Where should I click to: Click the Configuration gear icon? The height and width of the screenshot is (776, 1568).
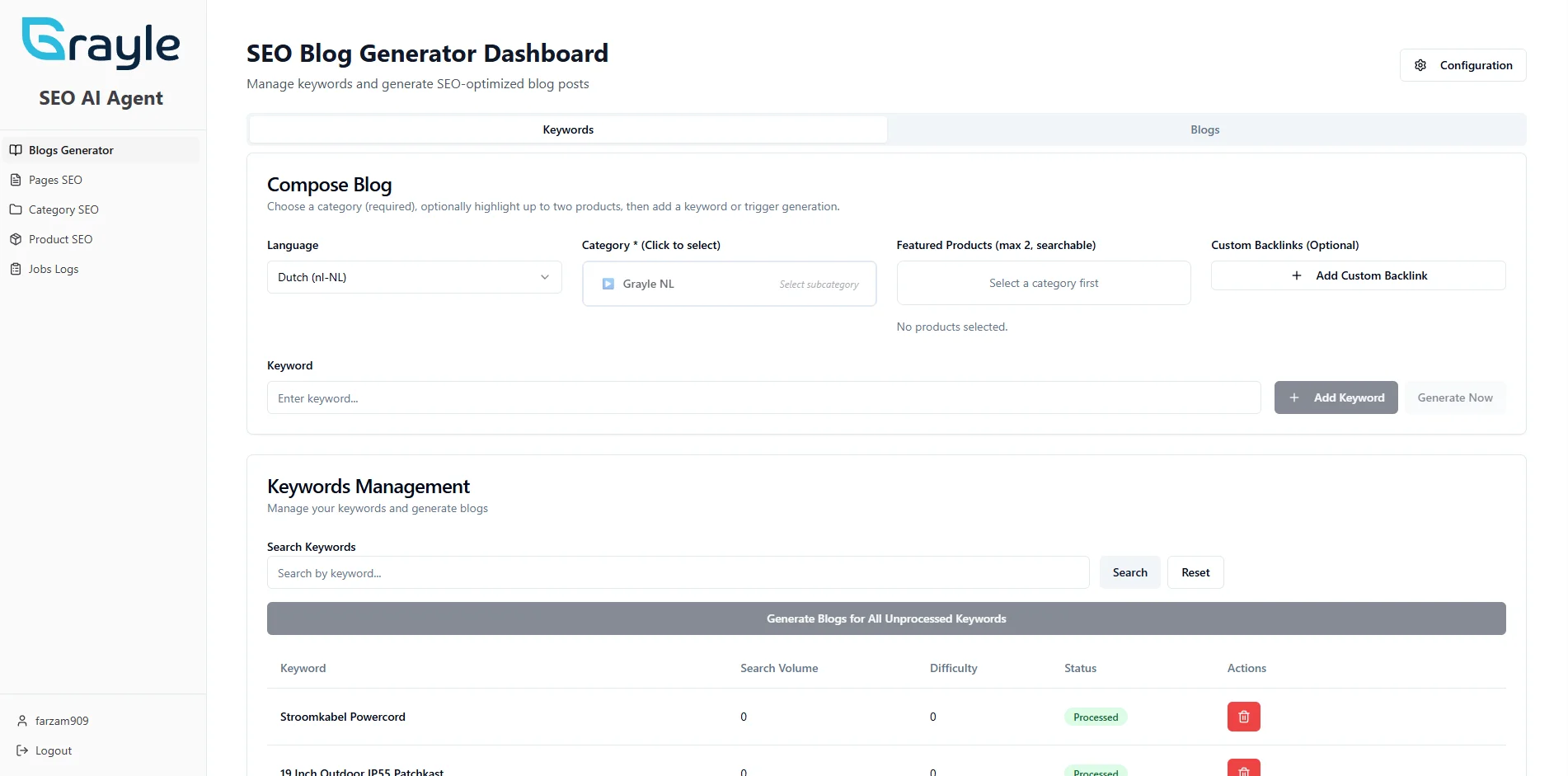[1420, 65]
